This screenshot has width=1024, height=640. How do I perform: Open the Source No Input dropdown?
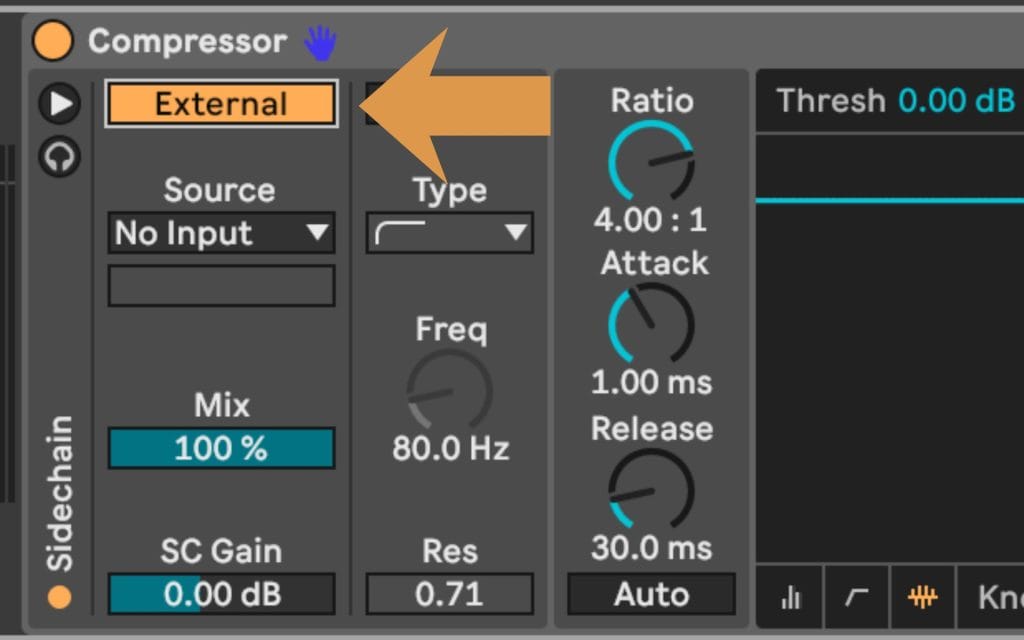pos(221,233)
